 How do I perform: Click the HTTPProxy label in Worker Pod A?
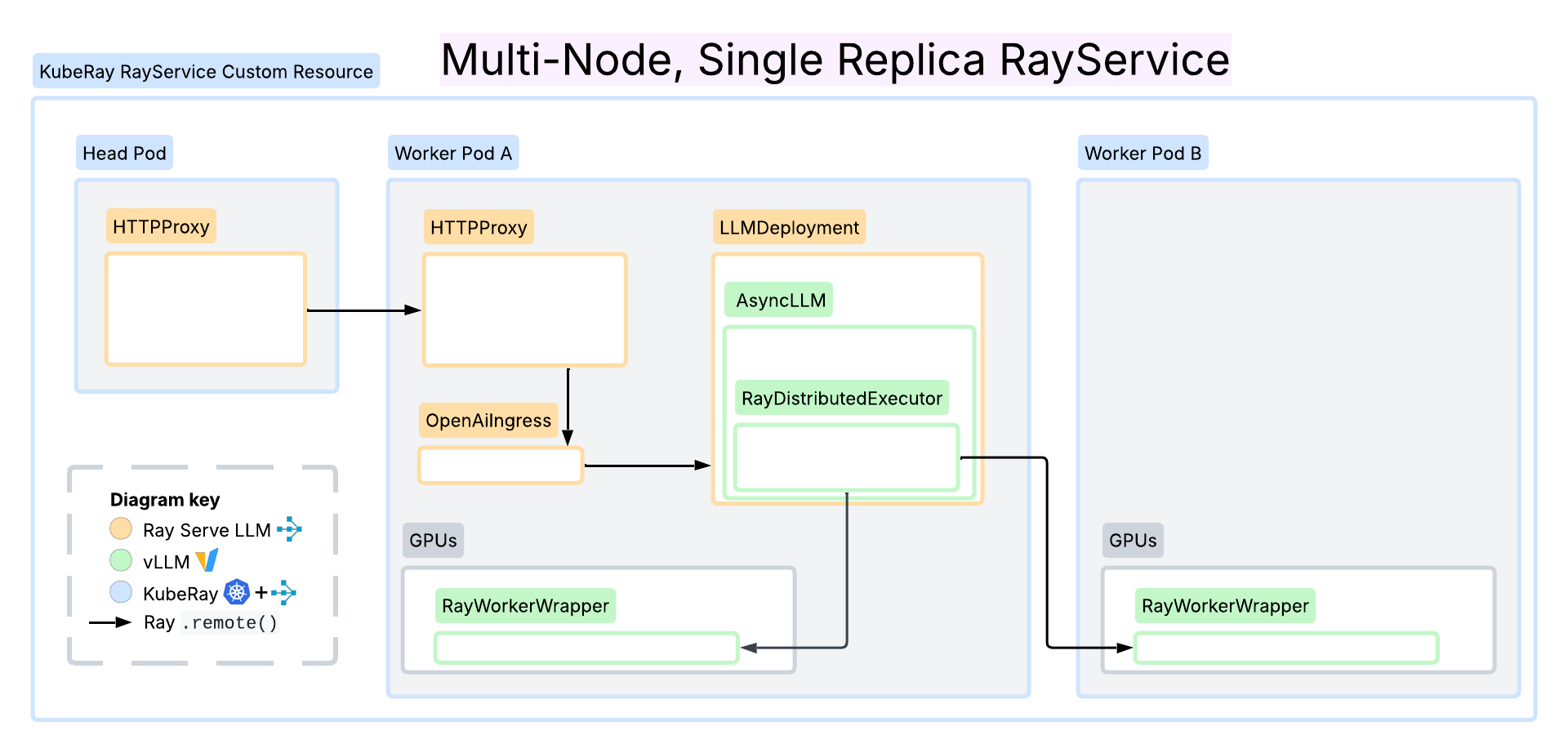pyautogui.click(x=479, y=227)
